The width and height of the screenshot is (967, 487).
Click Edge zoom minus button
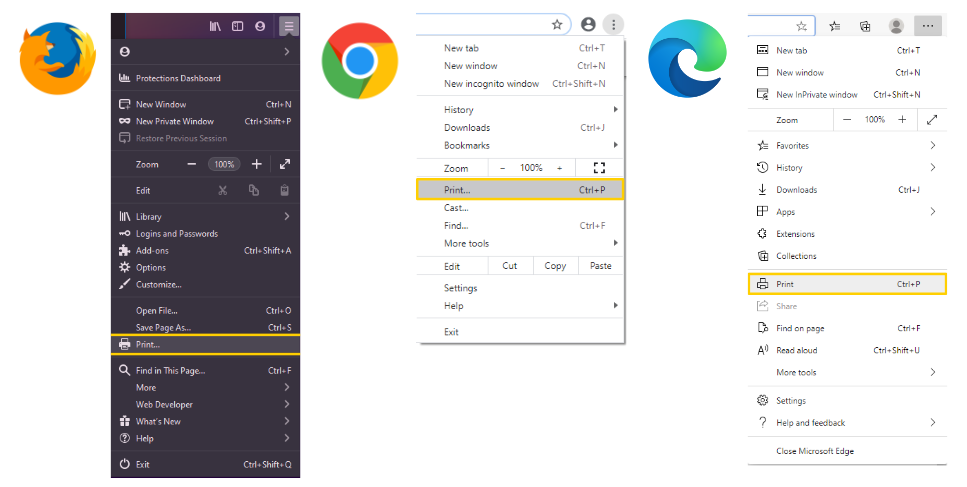(847, 120)
